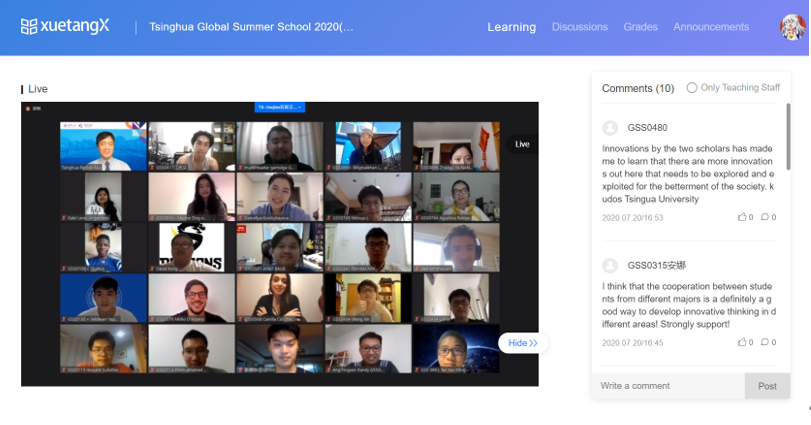This screenshot has height=425, width=811.
Task: Open the user profile avatar
Action: pos(792,27)
